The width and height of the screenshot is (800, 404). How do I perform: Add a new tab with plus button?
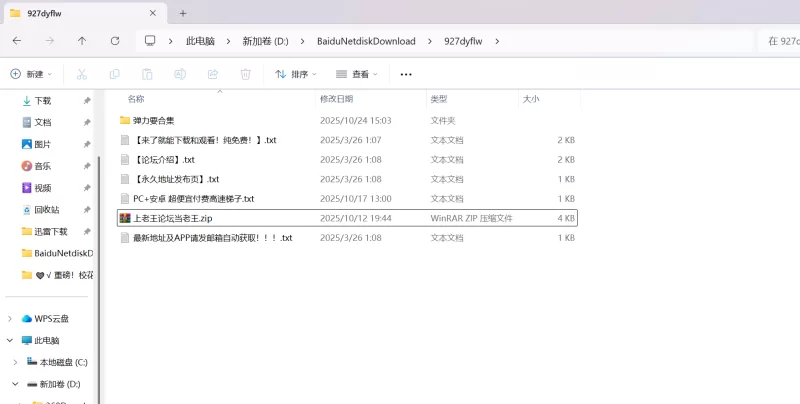pos(183,13)
